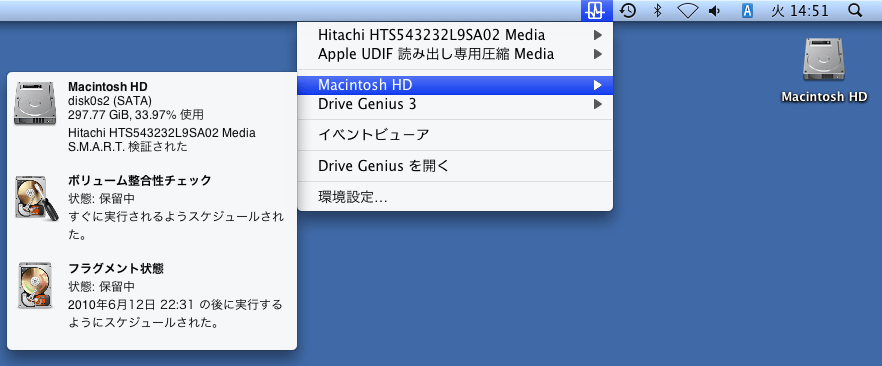
Task: Click the フラグメント状態 disk icon
Action: [x=35, y=285]
